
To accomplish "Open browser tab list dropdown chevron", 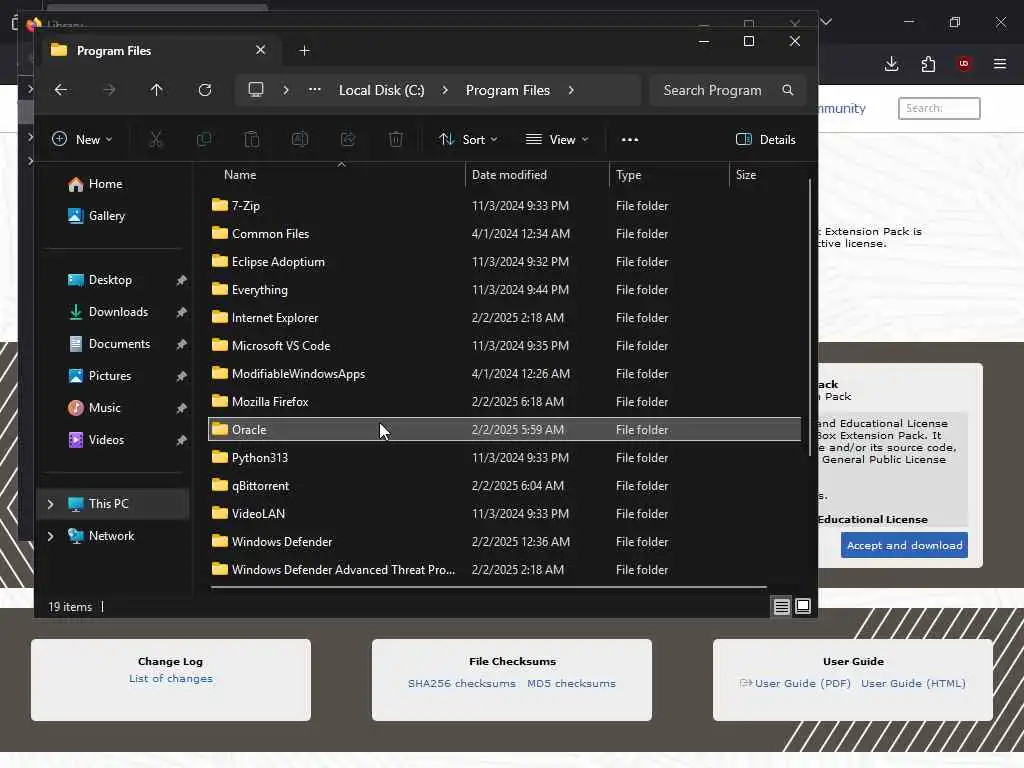I will coord(826,22).
